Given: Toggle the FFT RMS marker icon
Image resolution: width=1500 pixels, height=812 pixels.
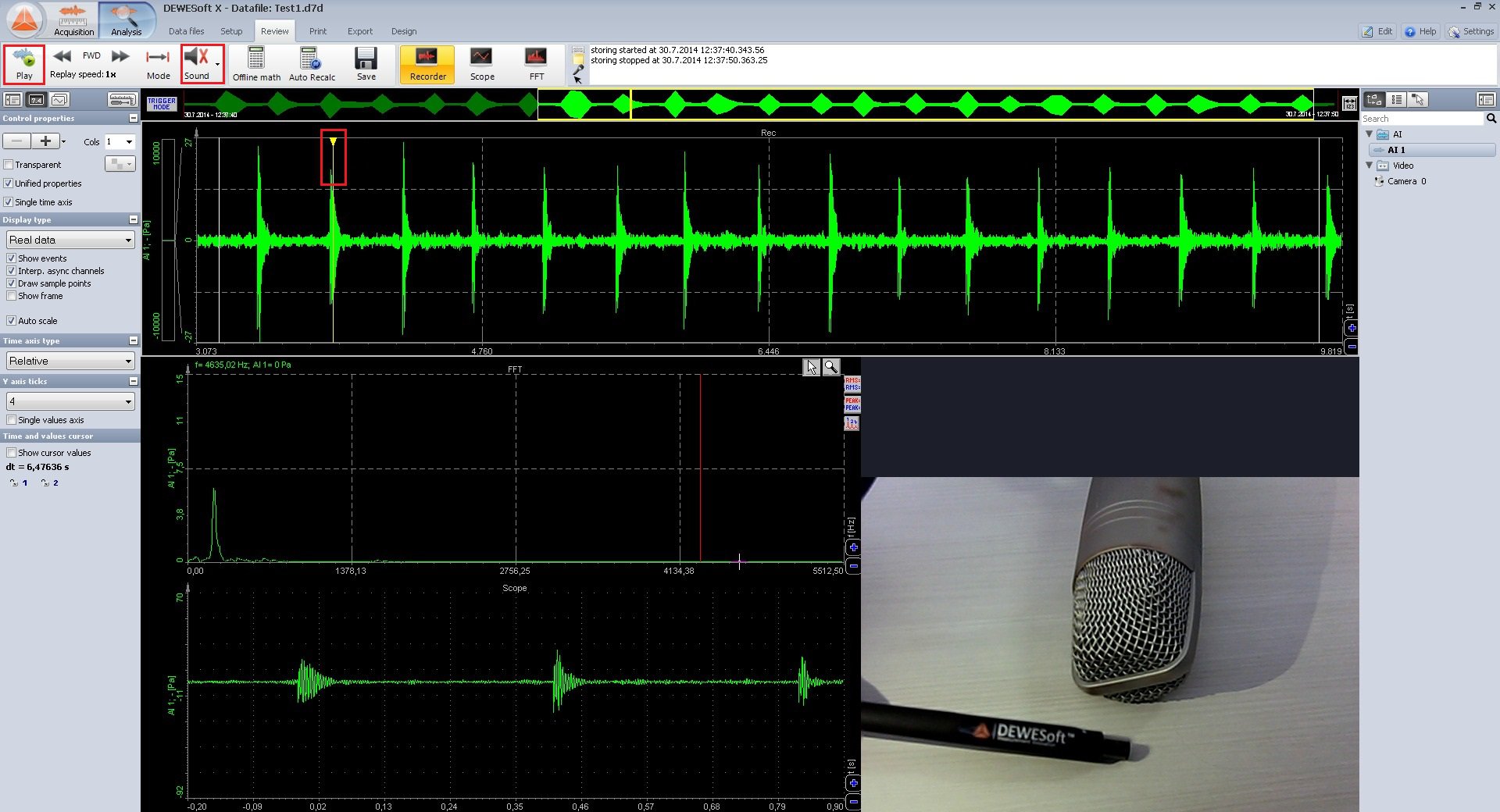Looking at the screenshot, I should pos(852,384).
